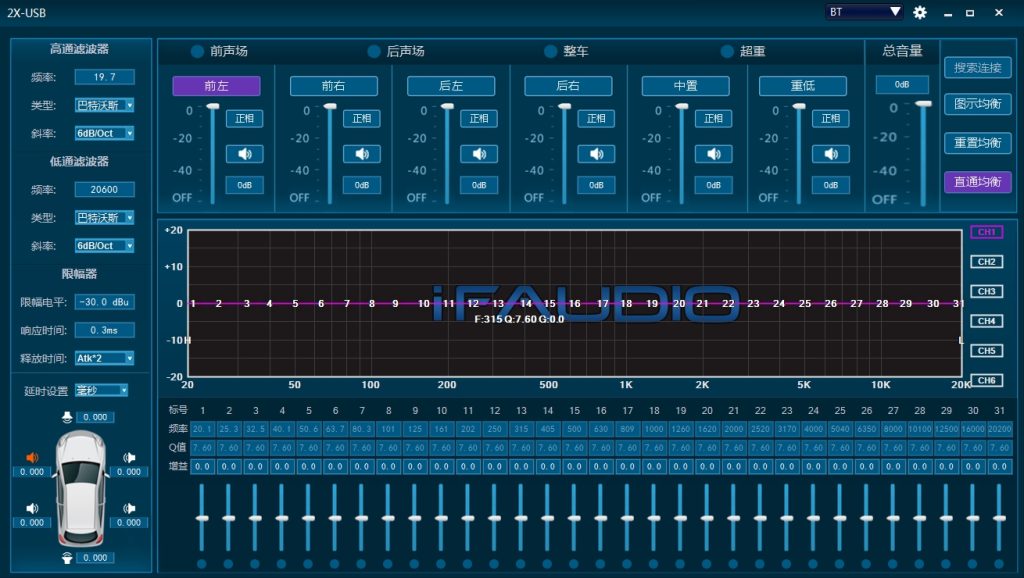This screenshot has height=578, width=1024.
Task: Mute the 后右 channel speaker icon
Action: (x=596, y=154)
